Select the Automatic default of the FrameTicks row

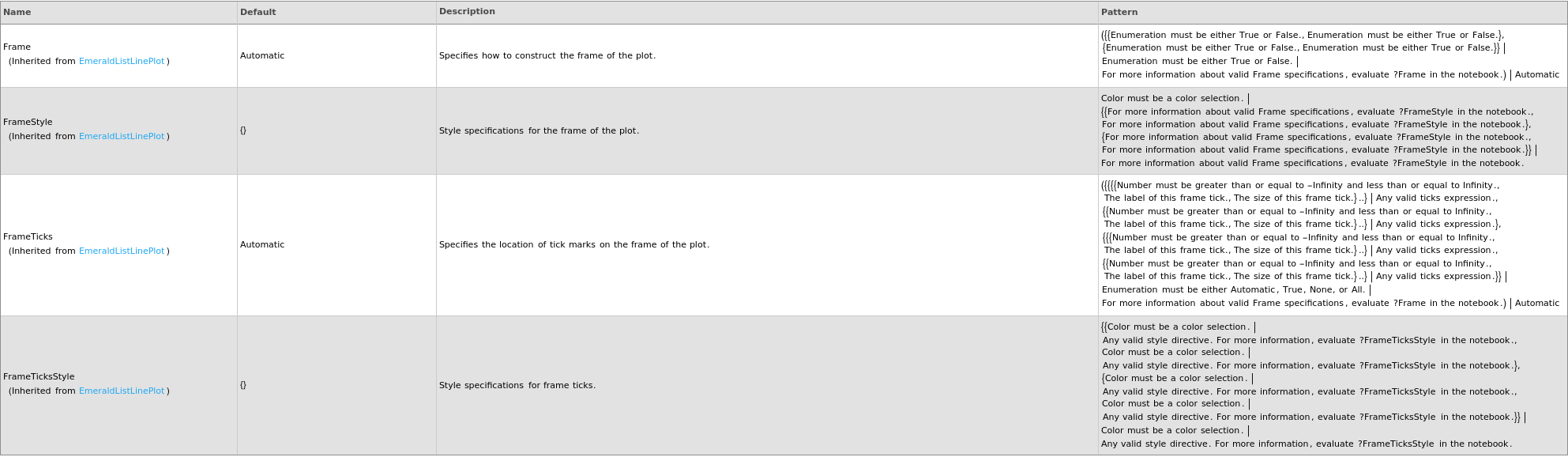[x=262, y=245]
